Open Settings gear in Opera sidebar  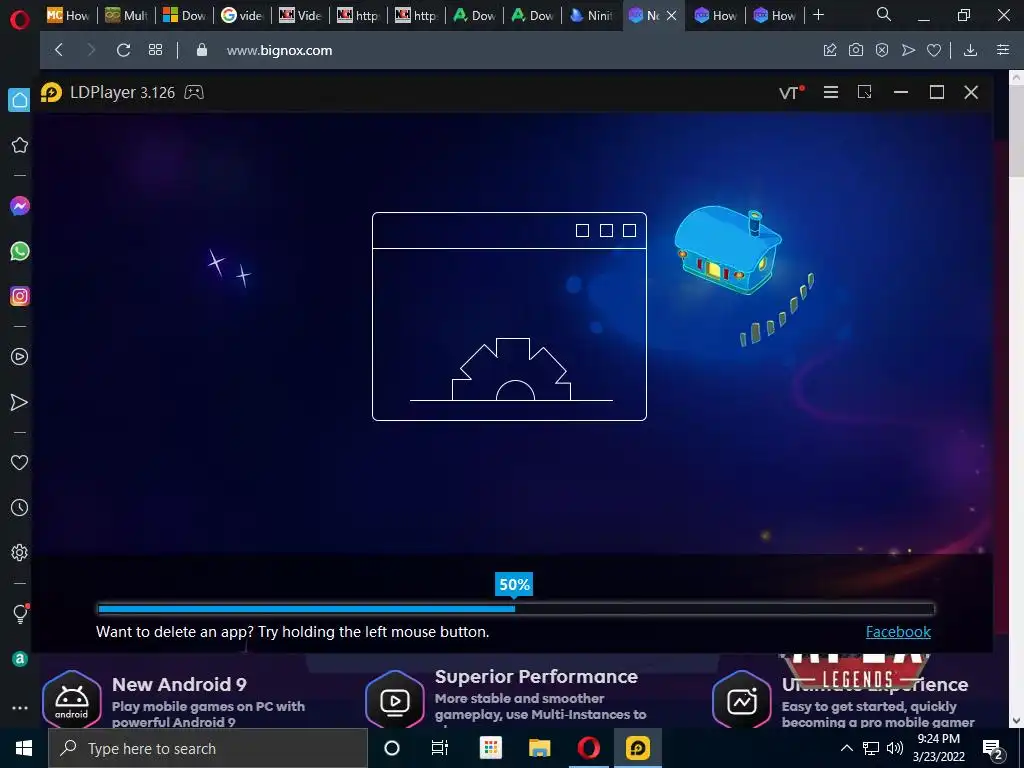pyautogui.click(x=20, y=552)
